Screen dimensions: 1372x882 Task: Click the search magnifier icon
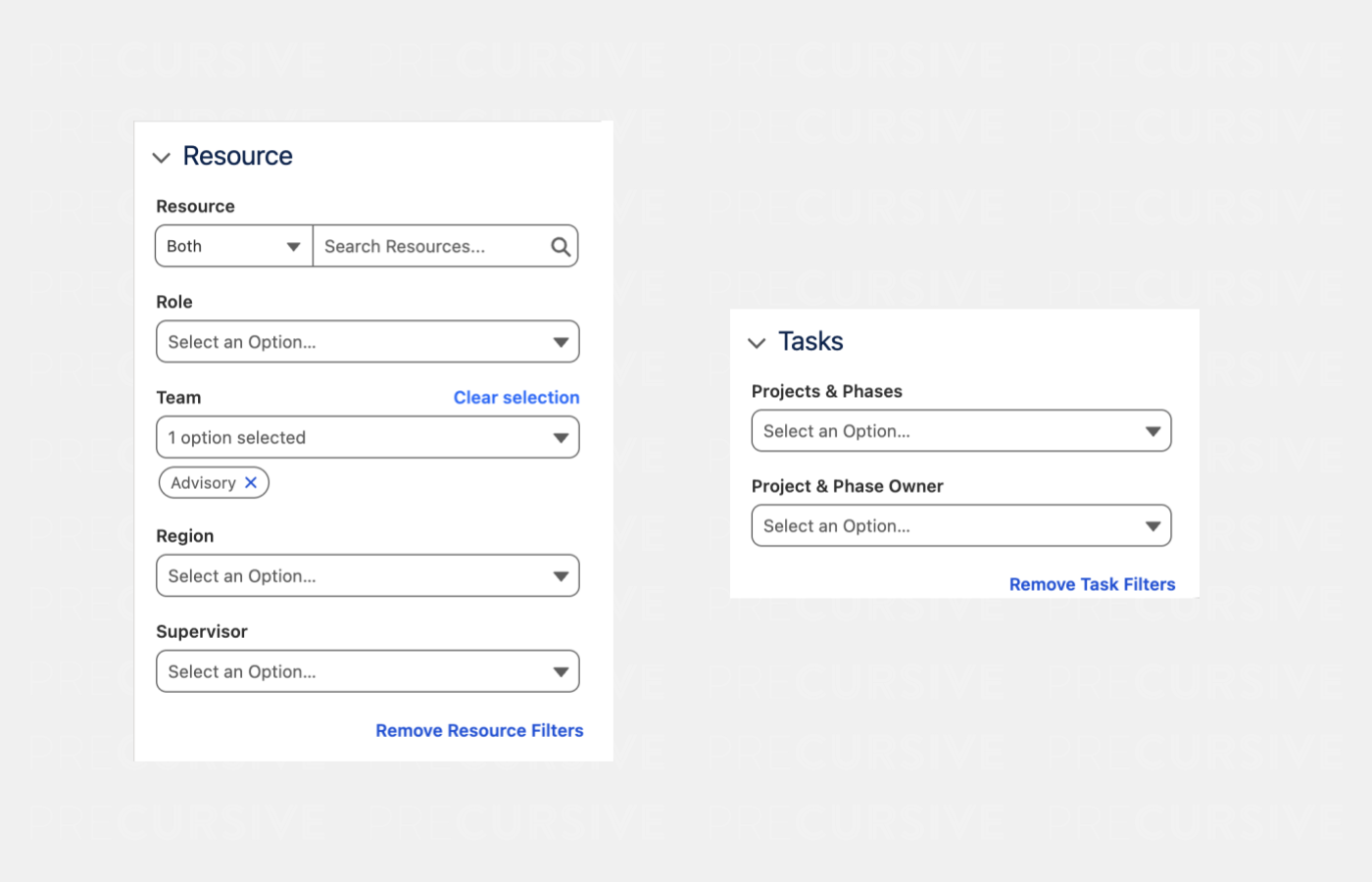(561, 247)
